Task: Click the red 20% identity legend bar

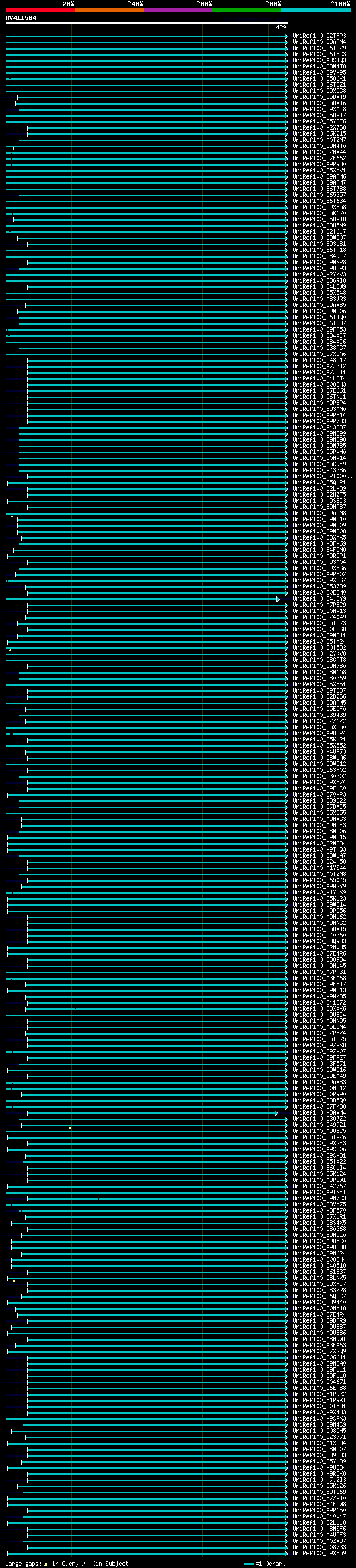Action: (39, 10)
